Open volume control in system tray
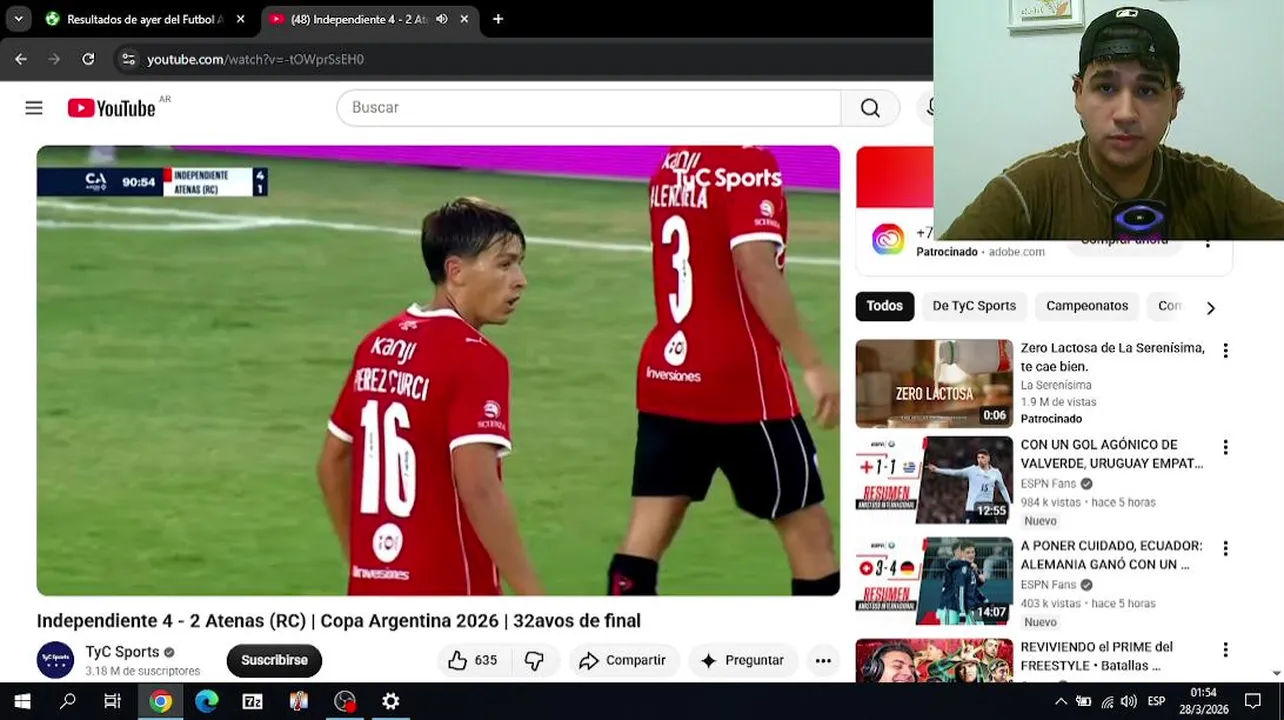Viewport: 1284px width, 720px height. 1129,701
